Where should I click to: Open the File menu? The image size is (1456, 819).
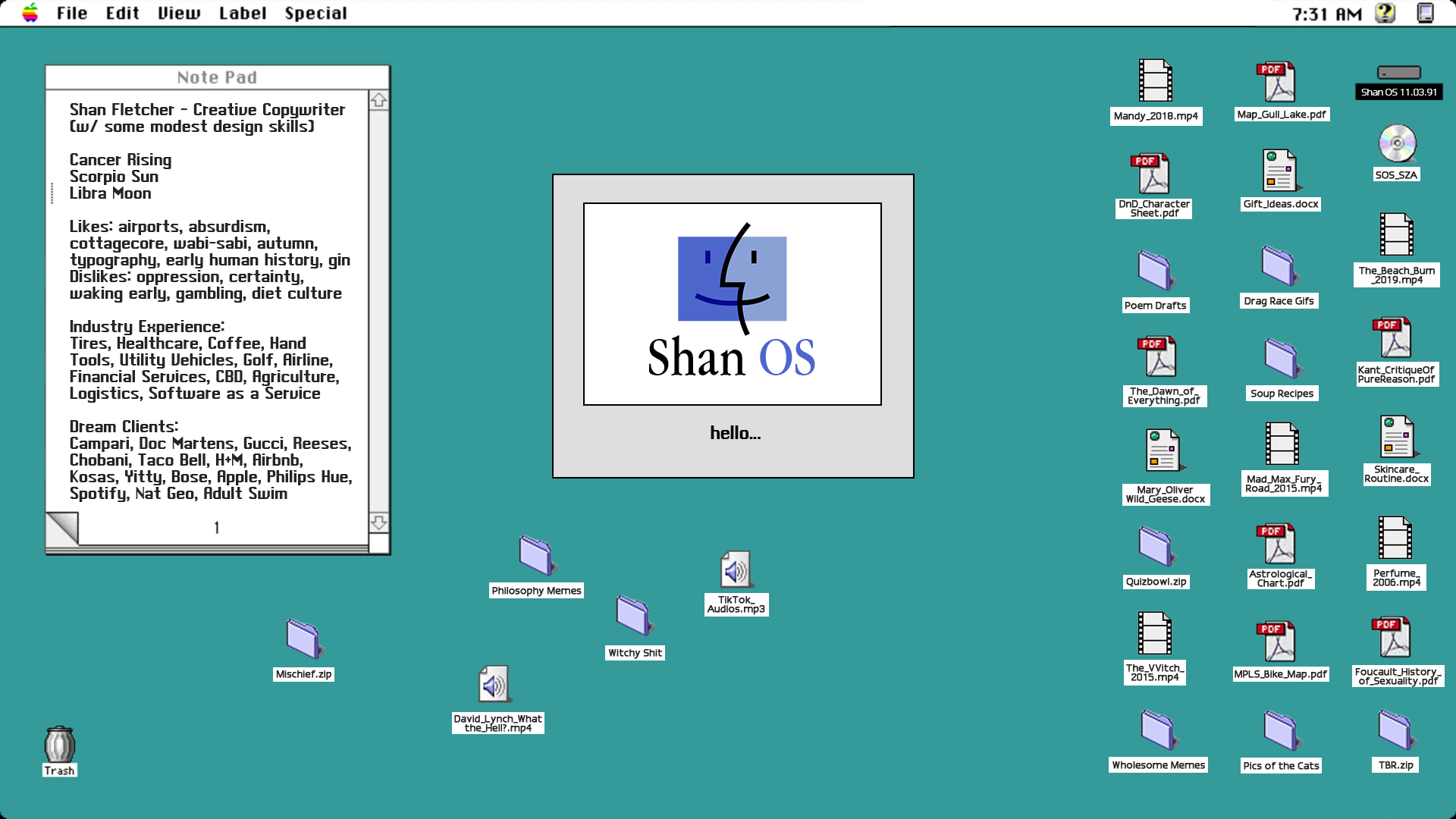click(72, 13)
